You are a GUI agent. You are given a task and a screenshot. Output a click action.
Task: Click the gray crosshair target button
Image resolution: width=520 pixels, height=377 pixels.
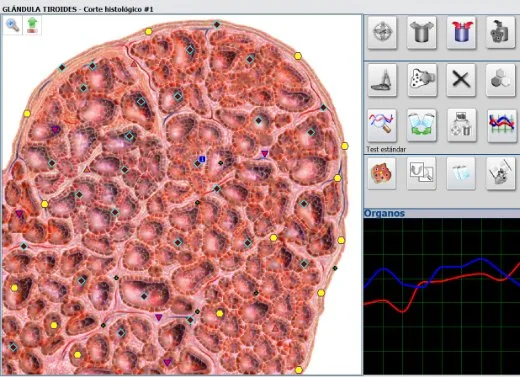click(382, 33)
